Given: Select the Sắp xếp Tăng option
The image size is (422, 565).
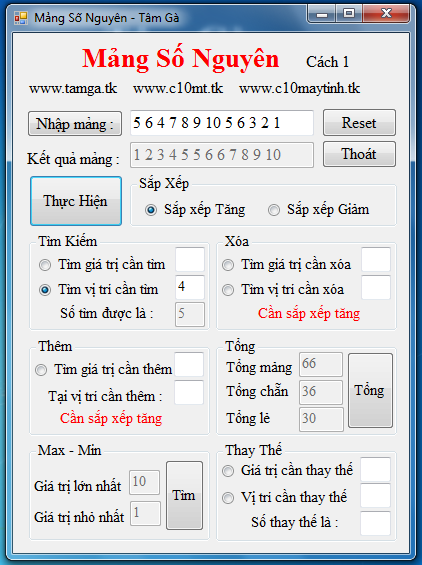Looking at the screenshot, I should click(195, 209).
